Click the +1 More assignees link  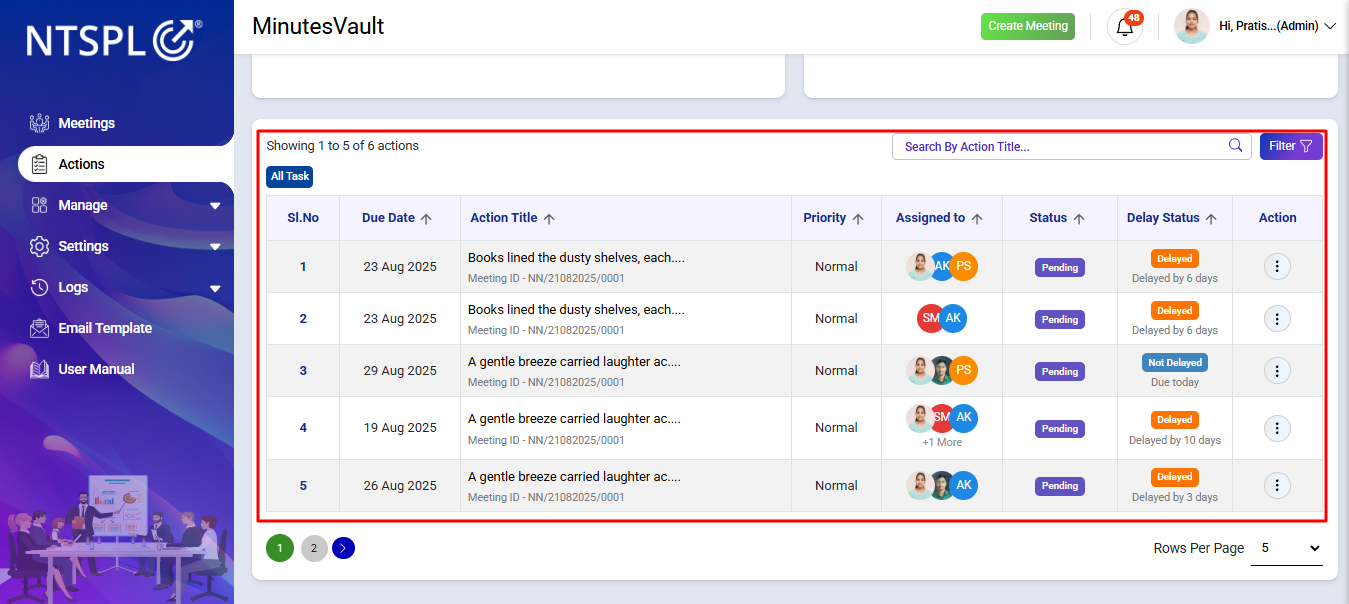coord(942,442)
